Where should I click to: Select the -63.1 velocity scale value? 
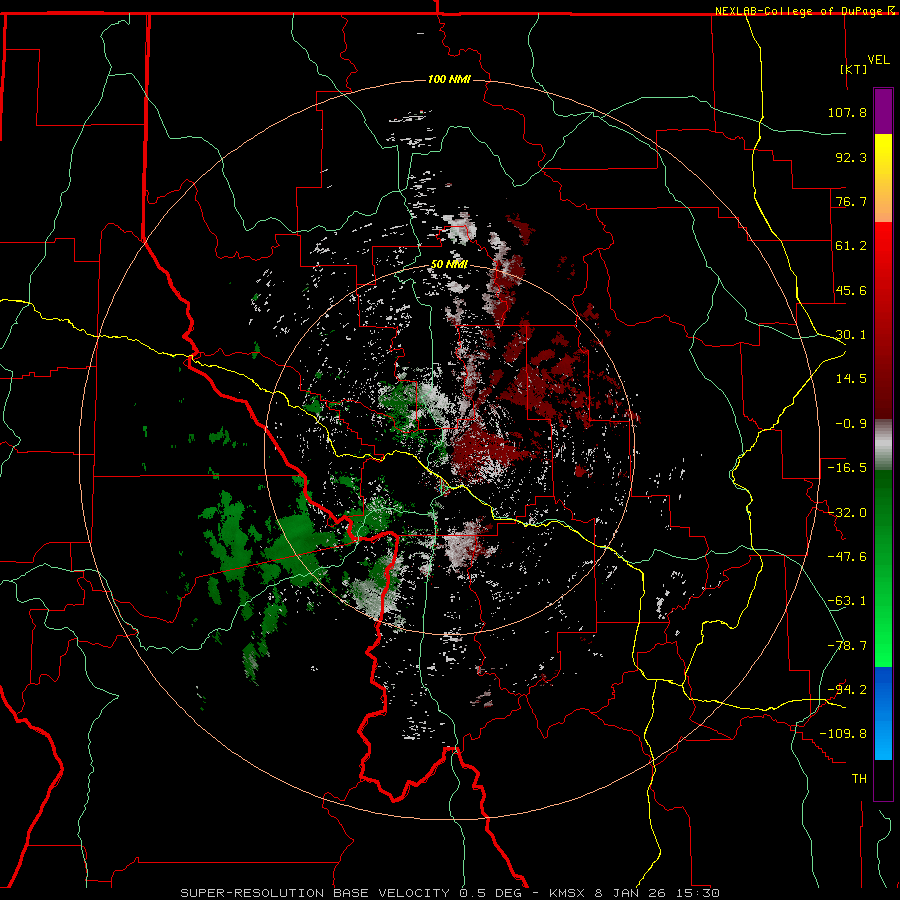(x=847, y=601)
